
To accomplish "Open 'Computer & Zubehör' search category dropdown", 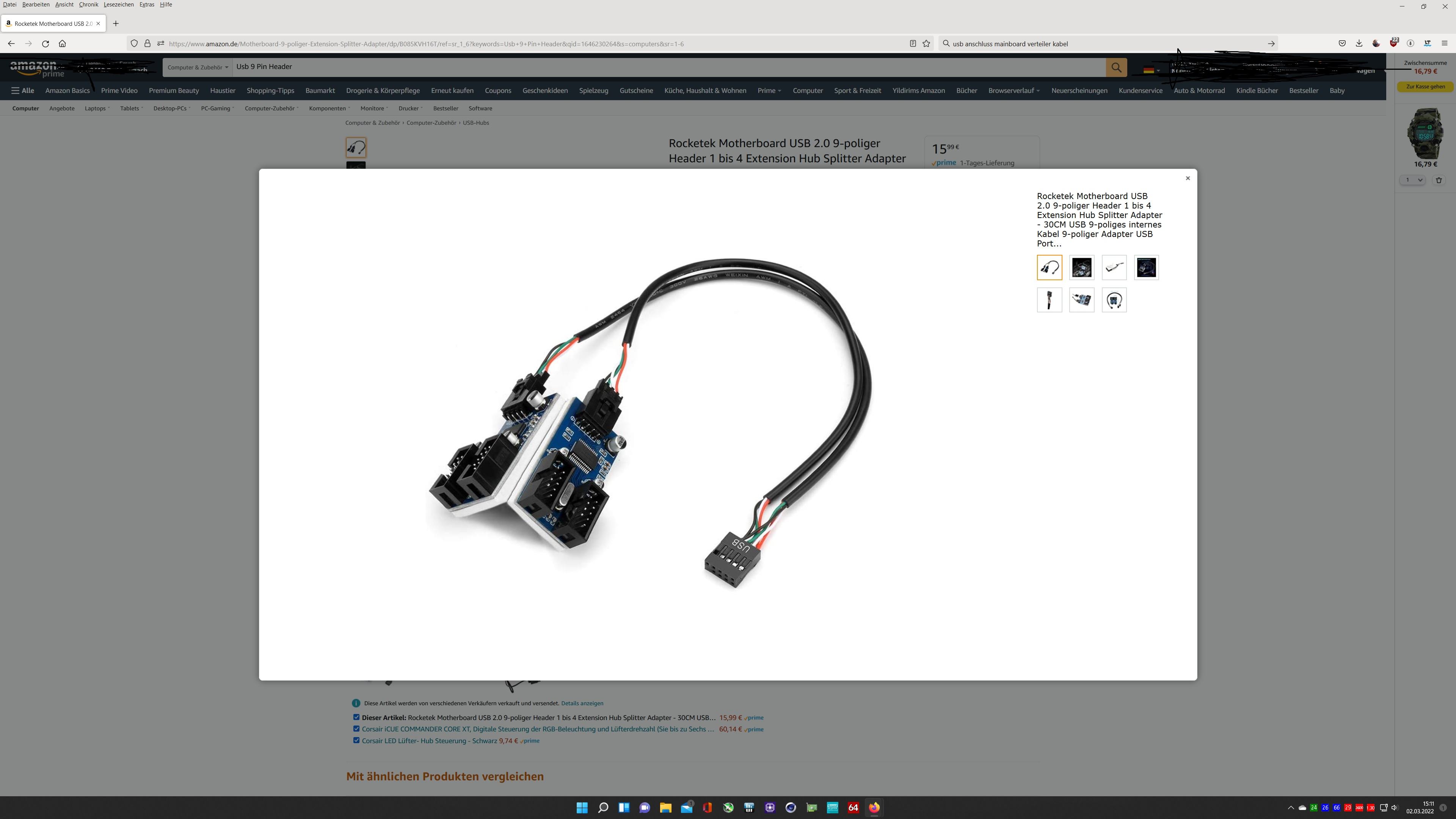I will pyautogui.click(x=197, y=67).
